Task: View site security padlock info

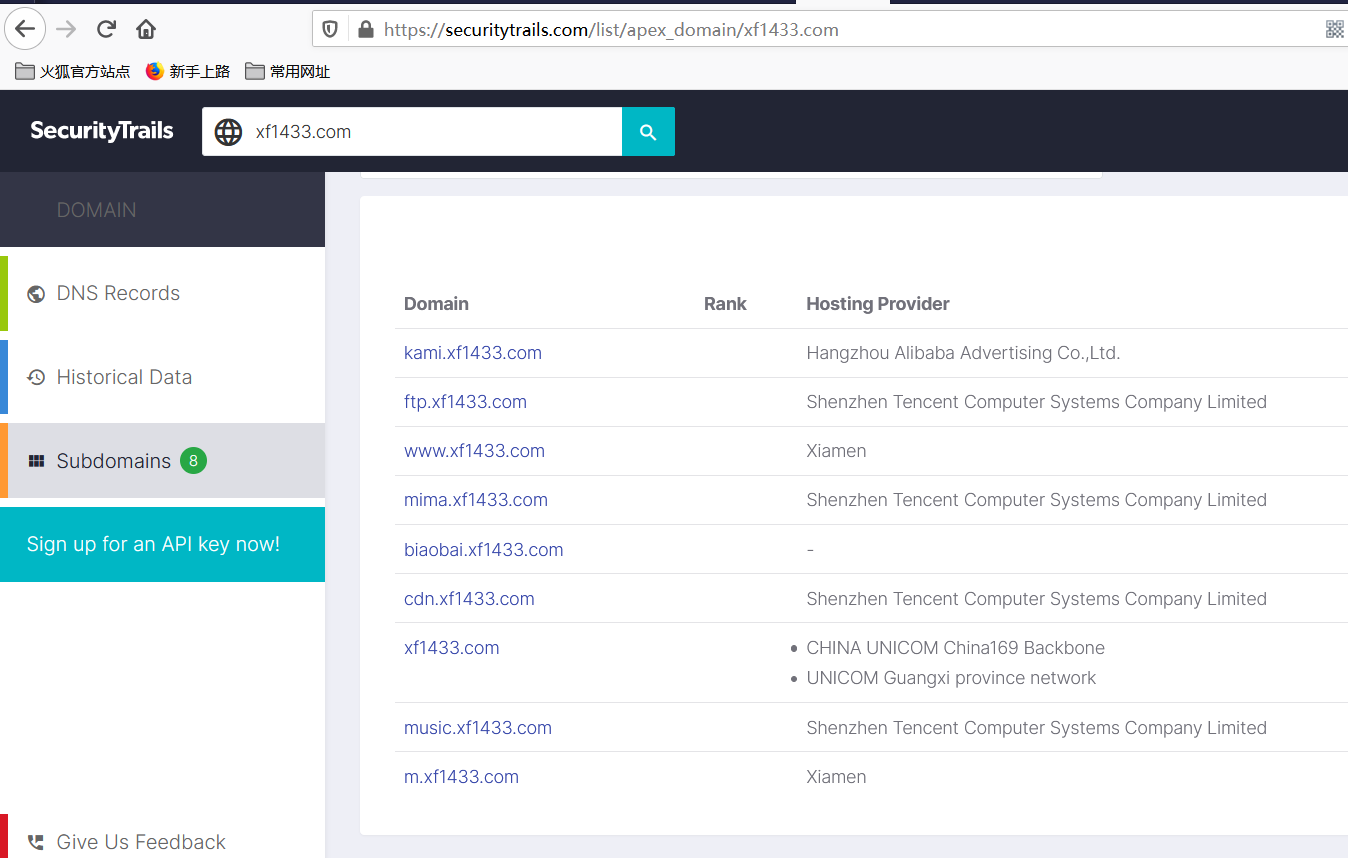Action: 365,29
